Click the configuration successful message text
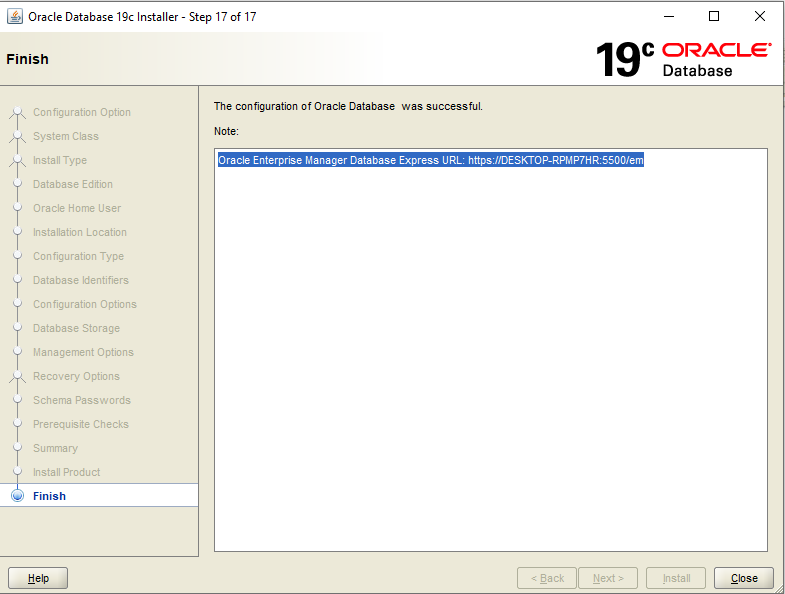The height and width of the screenshot is (594, 785). coord(348,106)
